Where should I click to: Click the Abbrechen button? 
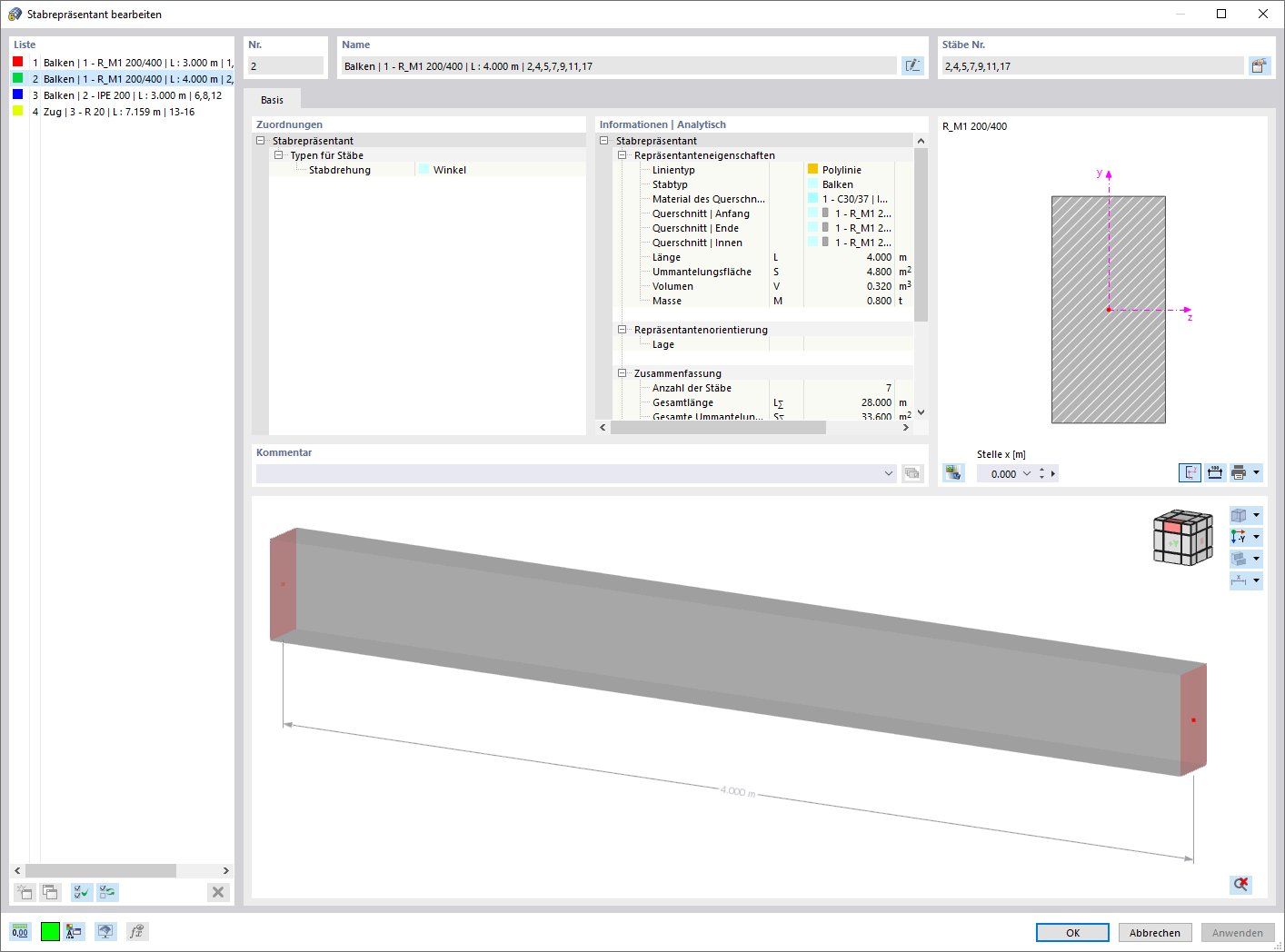point(1155,932)
